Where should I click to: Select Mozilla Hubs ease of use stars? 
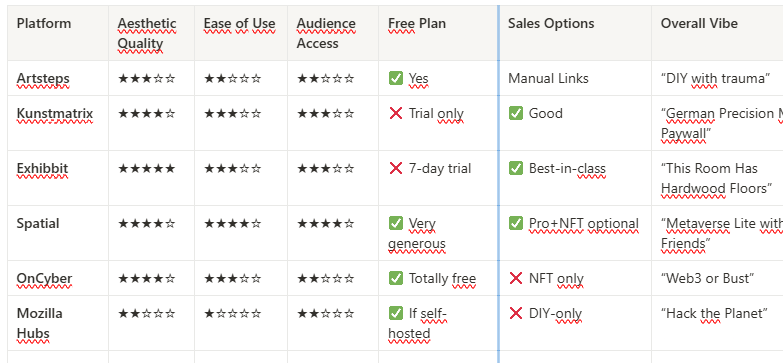tap(232, 313)
